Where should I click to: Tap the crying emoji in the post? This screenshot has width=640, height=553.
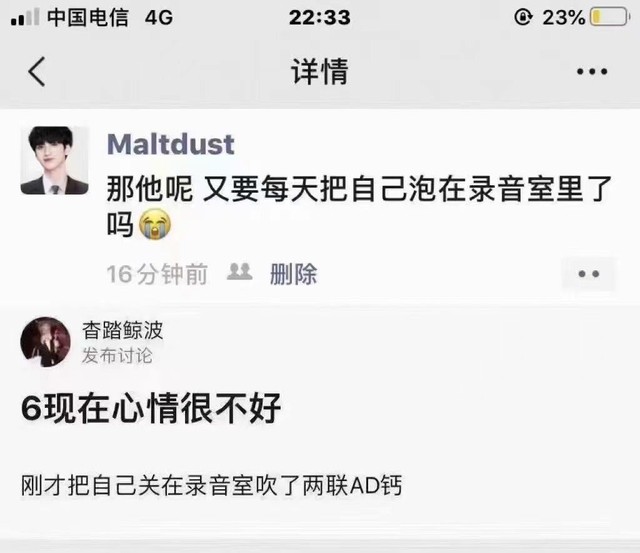pyautogui.click(x=155, y=224)
